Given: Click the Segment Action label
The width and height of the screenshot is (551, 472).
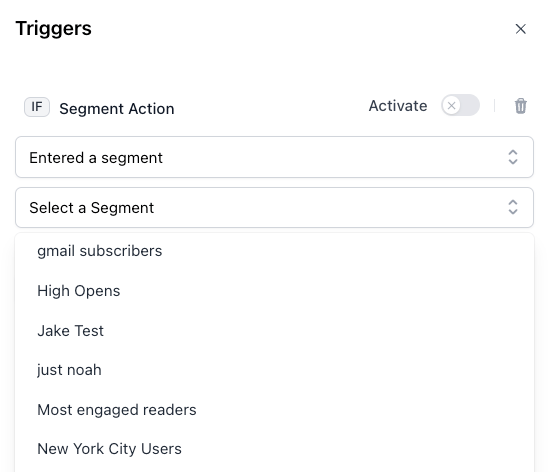Looking at the screenshot, I should point(117,109).
